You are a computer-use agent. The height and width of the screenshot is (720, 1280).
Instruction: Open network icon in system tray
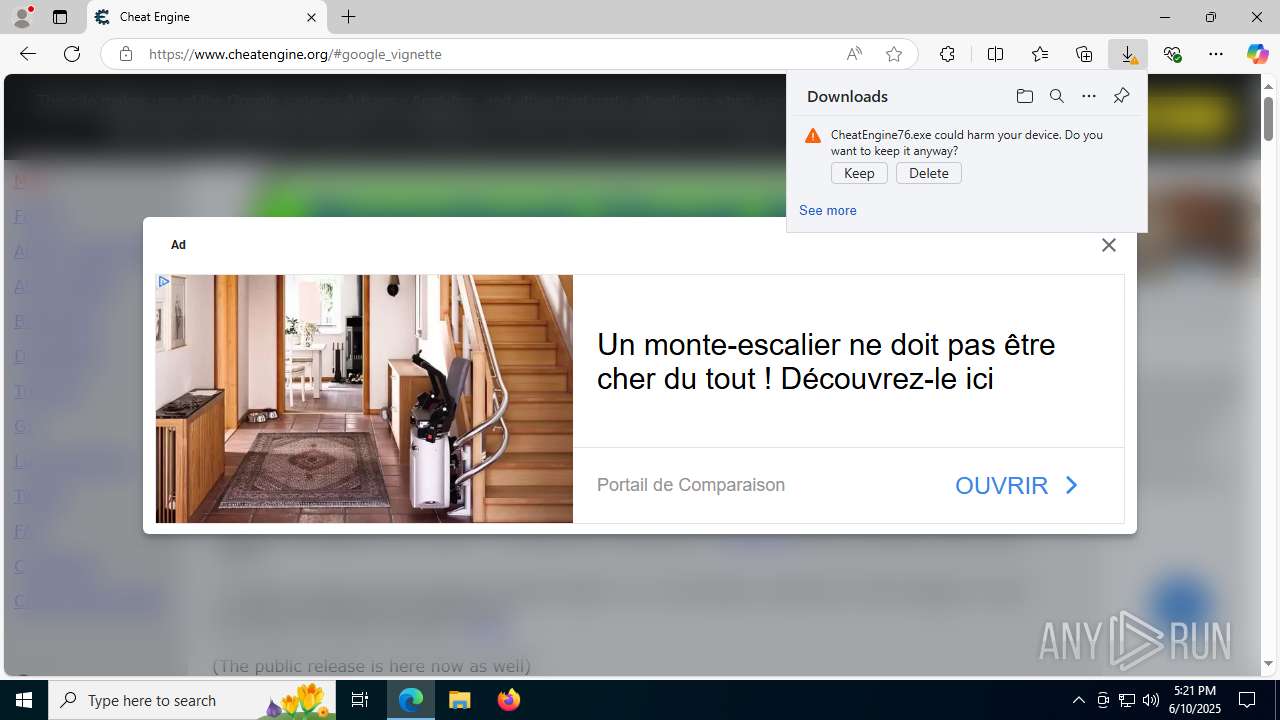[x=1127, y=700]
